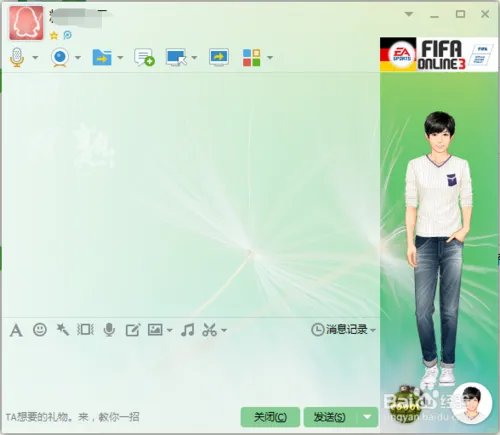
Task: Open the emoji smiley picker
Action: tap(40, 330)
